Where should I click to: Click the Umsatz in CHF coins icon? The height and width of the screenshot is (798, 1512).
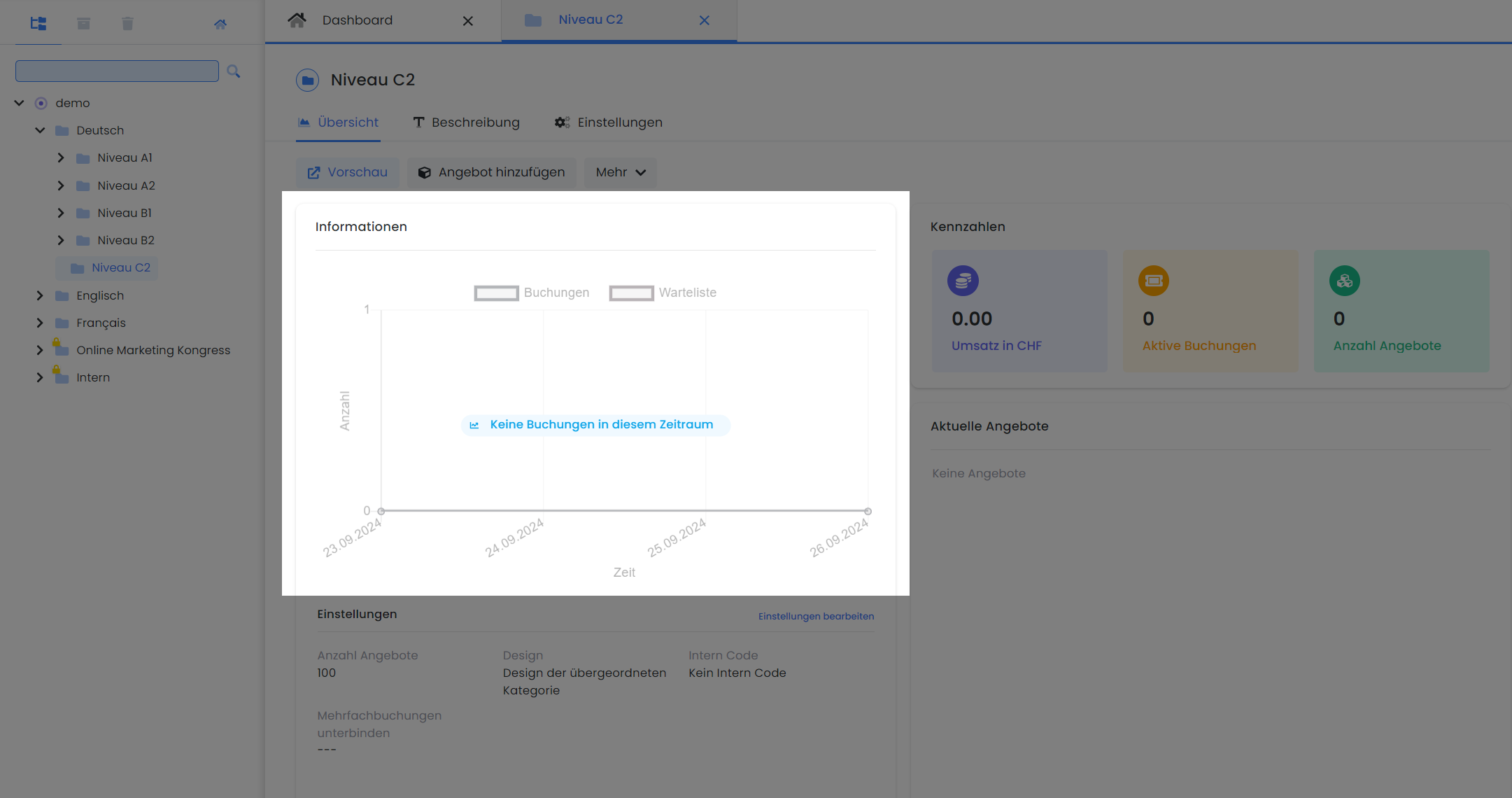[963, 281]
